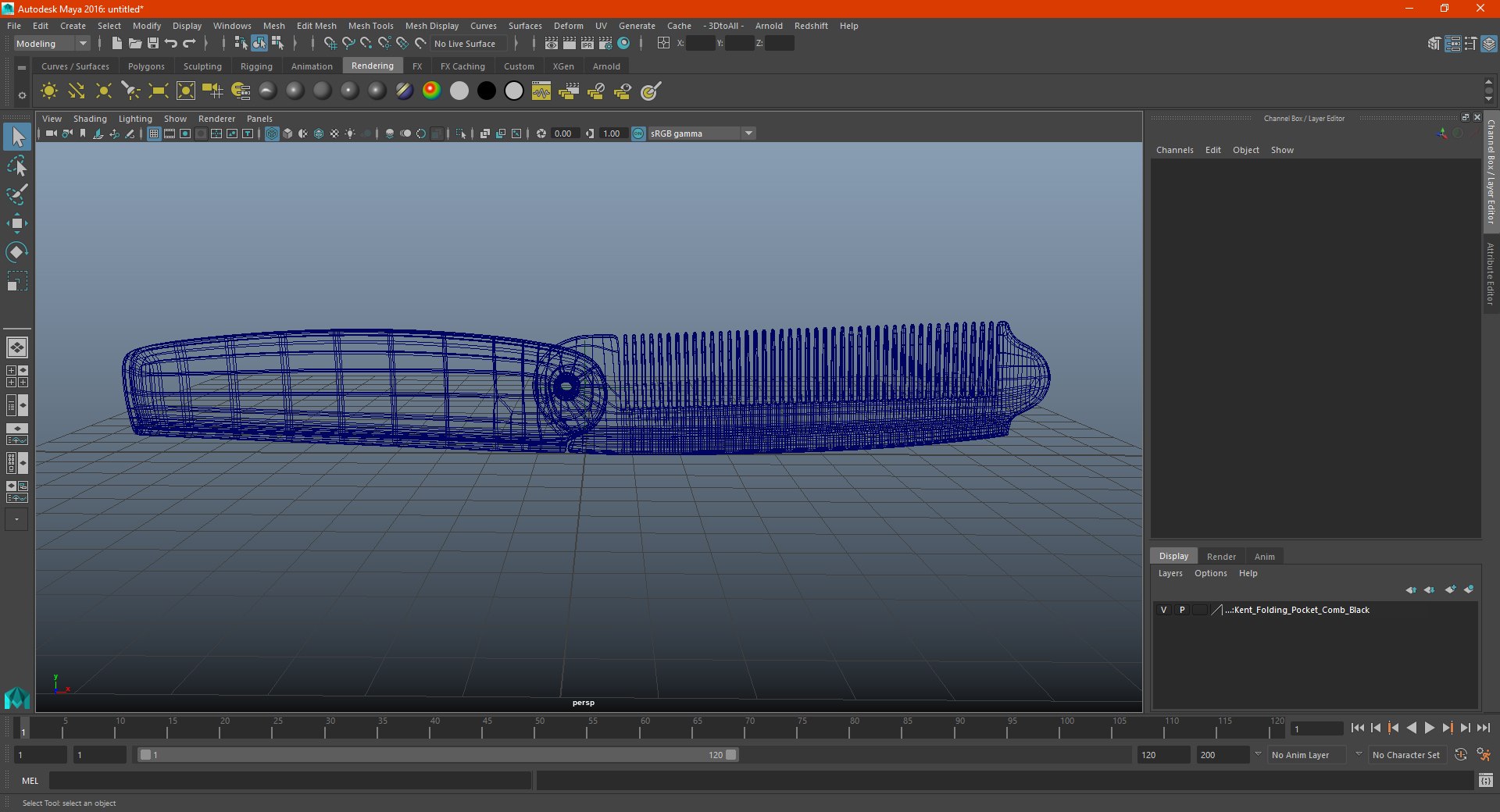Activate the Scale tool
The width and height of the screenshot is (1500, 812).
[17, 280]
